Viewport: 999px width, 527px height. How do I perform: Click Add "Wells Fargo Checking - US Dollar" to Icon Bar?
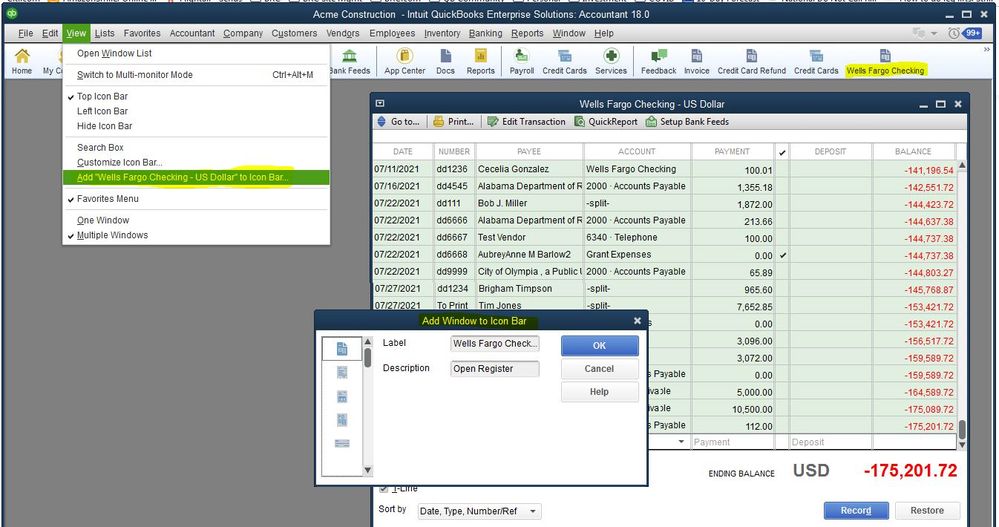click(196, 177)
